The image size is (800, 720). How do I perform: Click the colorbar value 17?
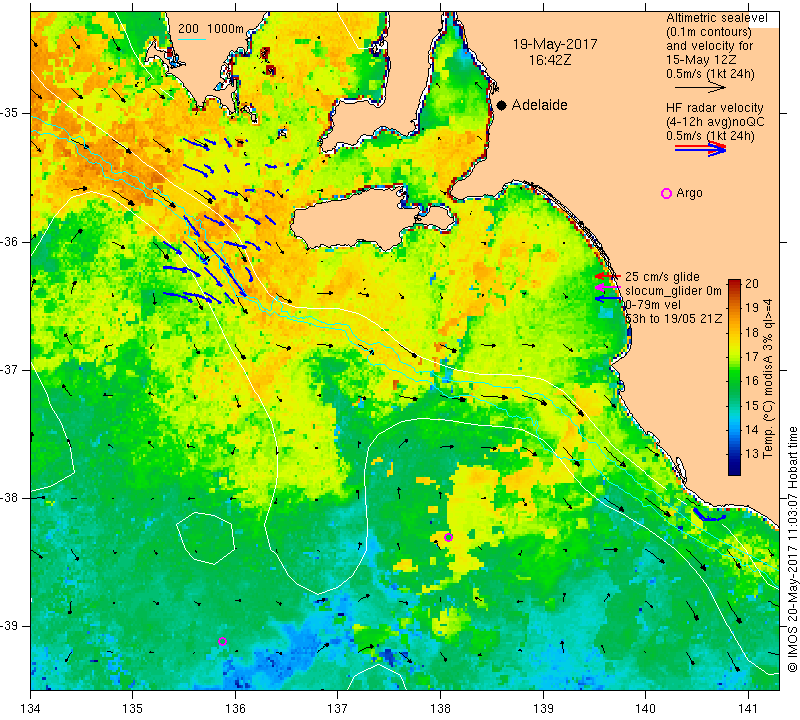pyautogui.click(x=752, y=356)
